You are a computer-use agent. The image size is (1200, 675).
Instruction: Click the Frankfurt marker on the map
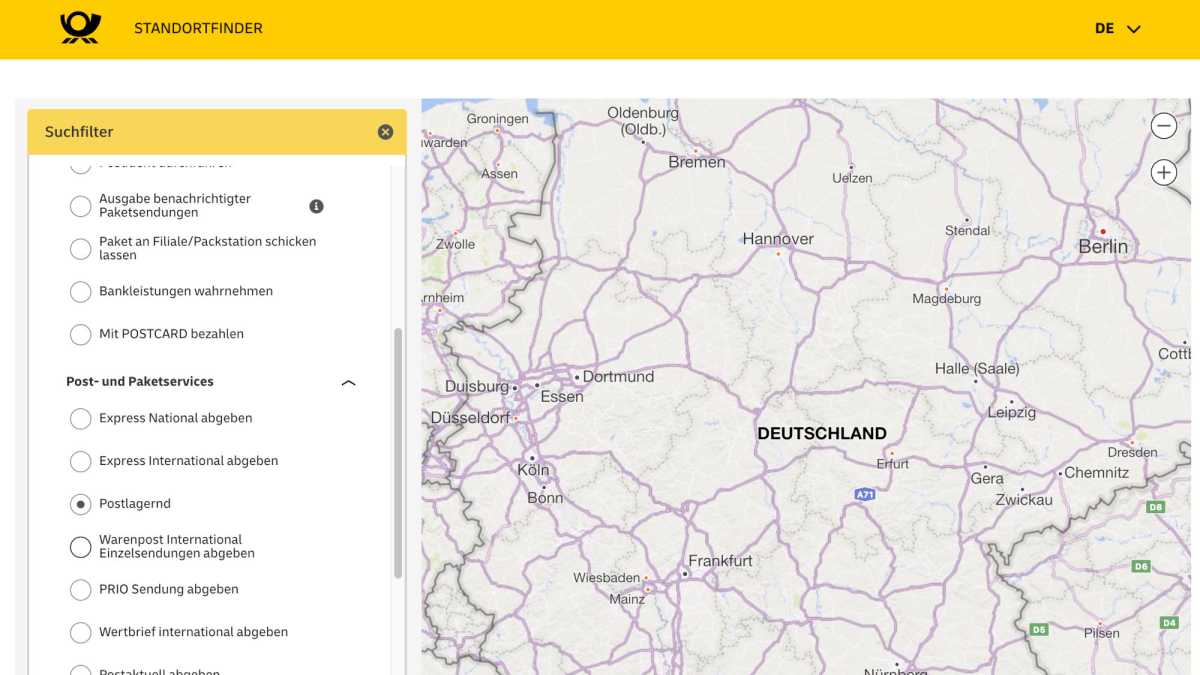tap(684, 574)
